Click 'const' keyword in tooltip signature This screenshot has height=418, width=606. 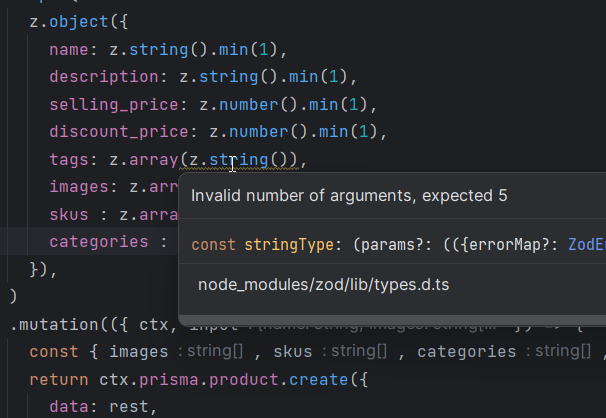213,245
